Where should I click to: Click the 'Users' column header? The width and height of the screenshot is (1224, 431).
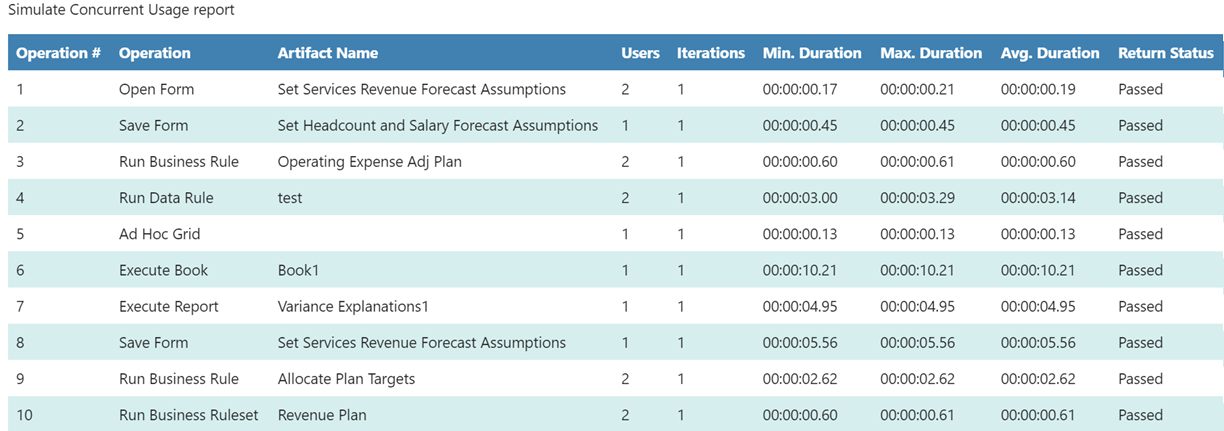(x=640, y=53)
